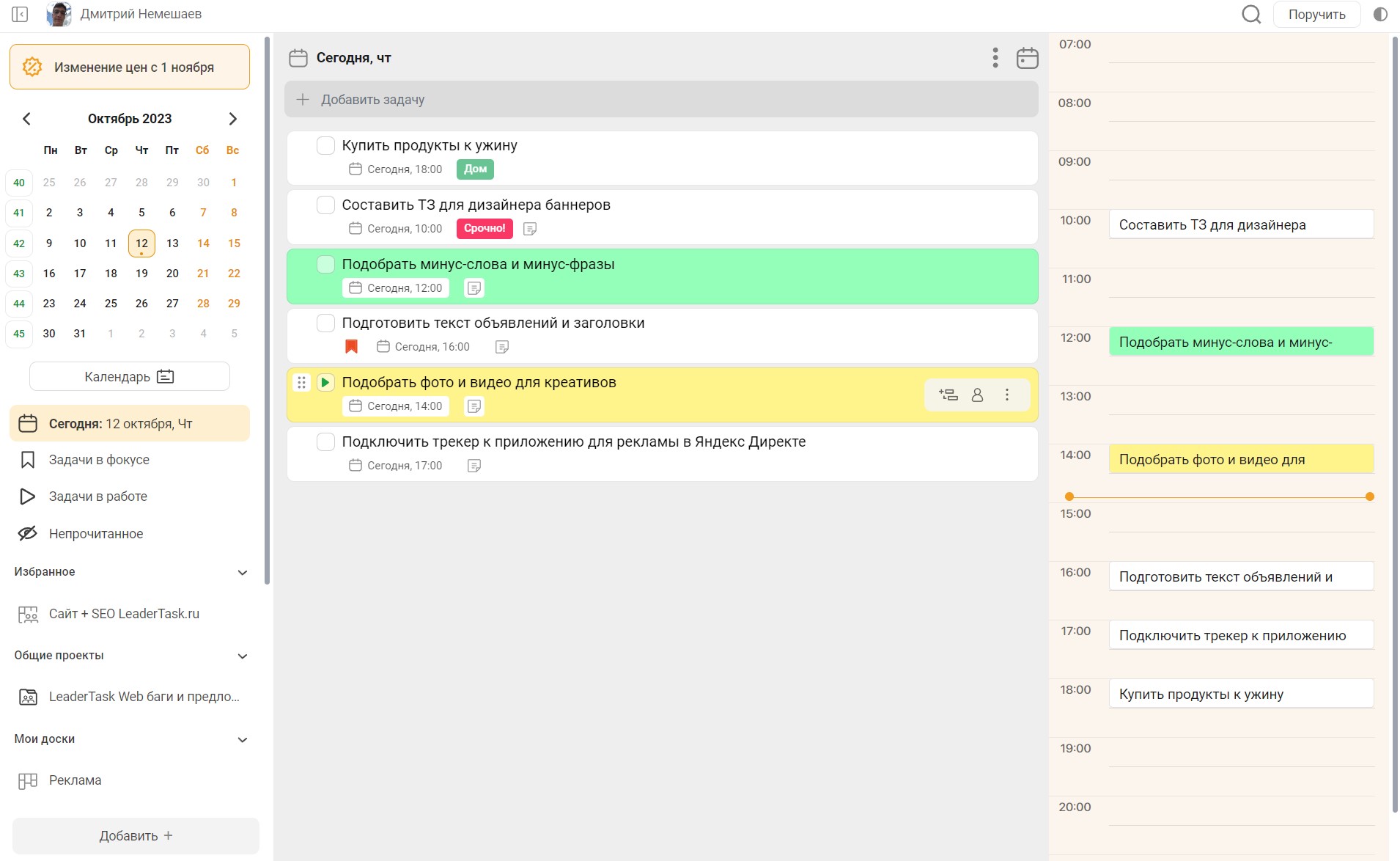Open the note icon on the Яндекс Директ task
1400x861 pixels.
point(474,466)
